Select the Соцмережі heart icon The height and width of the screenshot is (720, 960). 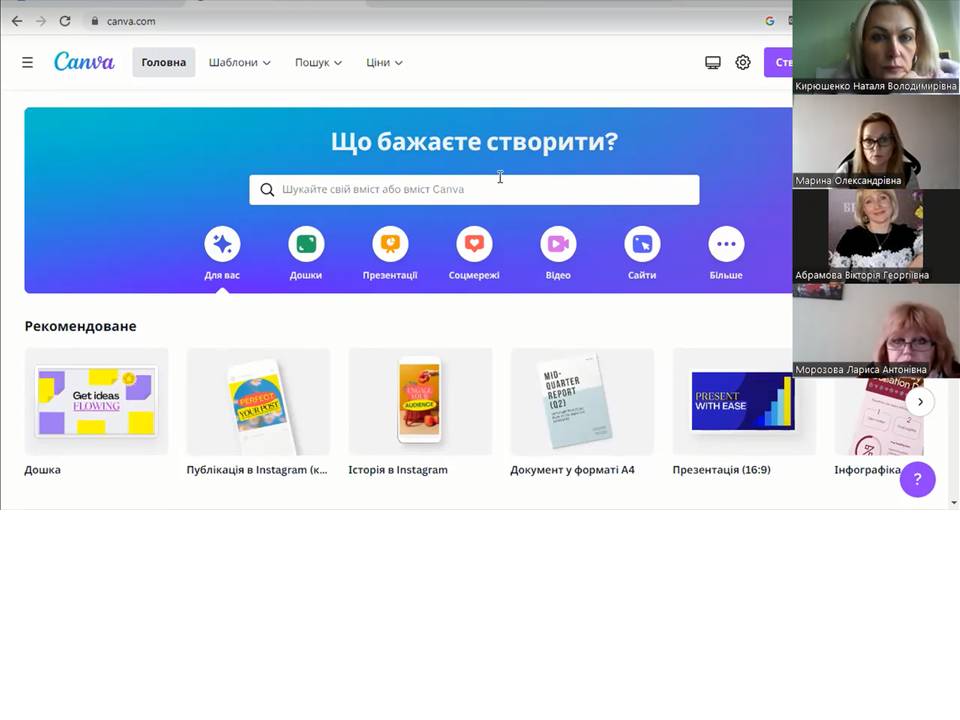click(474, 244)
